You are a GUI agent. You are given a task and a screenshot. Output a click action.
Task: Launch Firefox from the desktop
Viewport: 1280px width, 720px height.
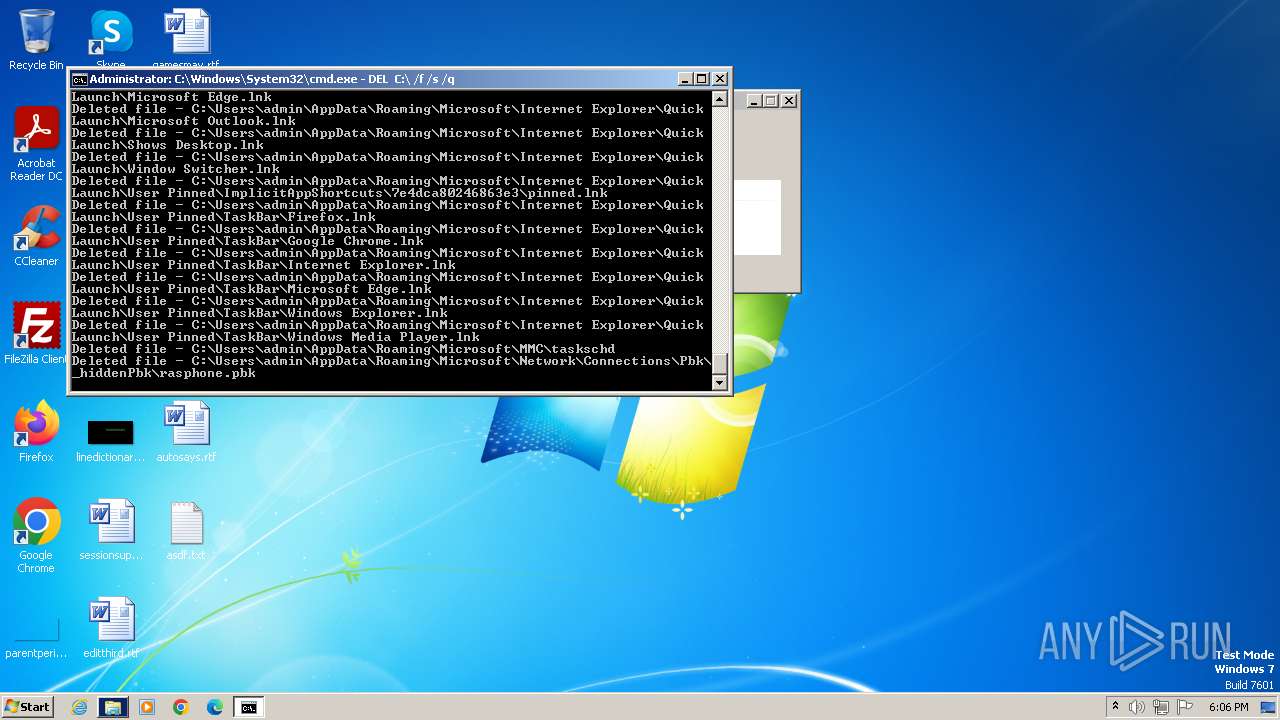point(36,432)
